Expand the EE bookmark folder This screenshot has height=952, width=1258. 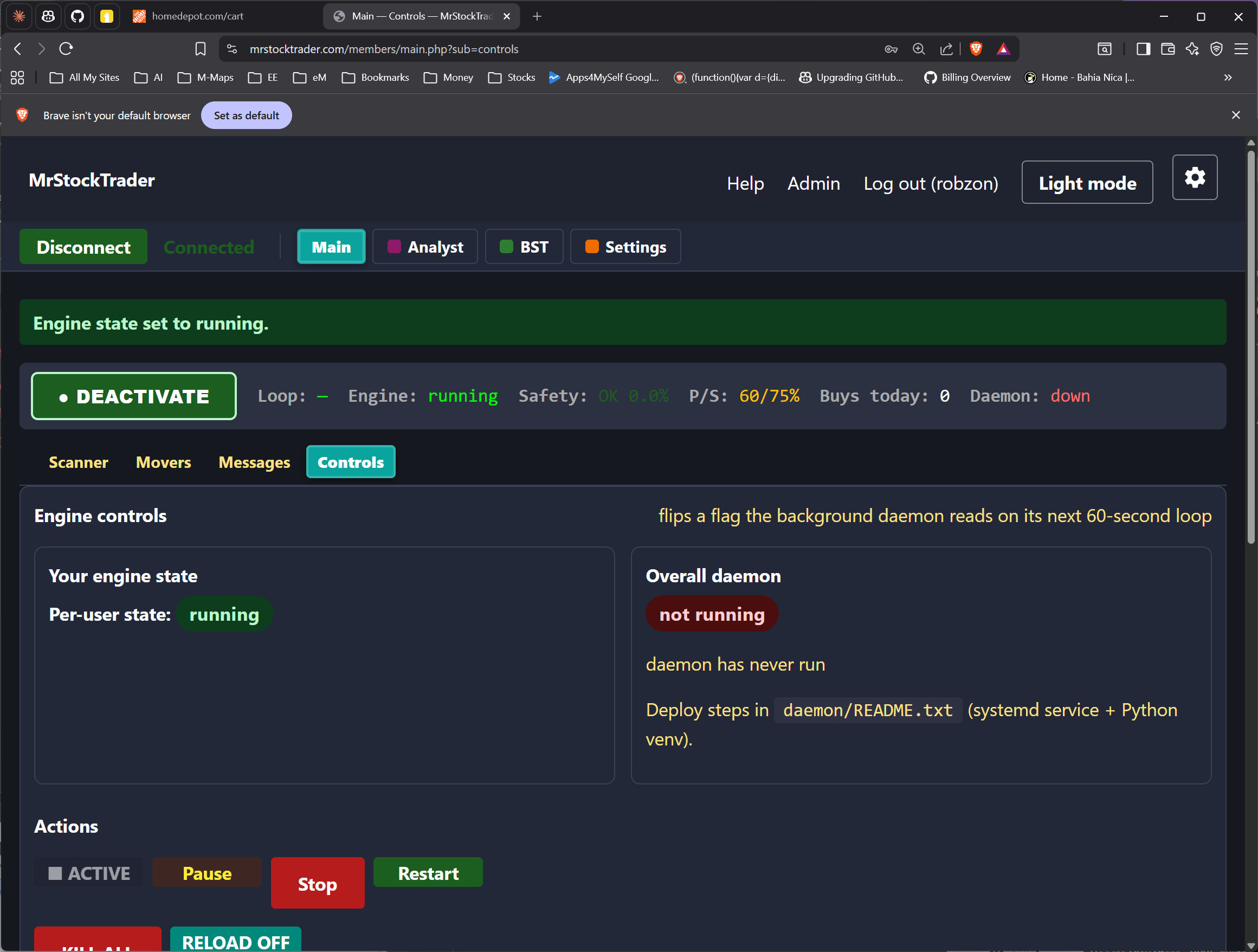point(263,78)
